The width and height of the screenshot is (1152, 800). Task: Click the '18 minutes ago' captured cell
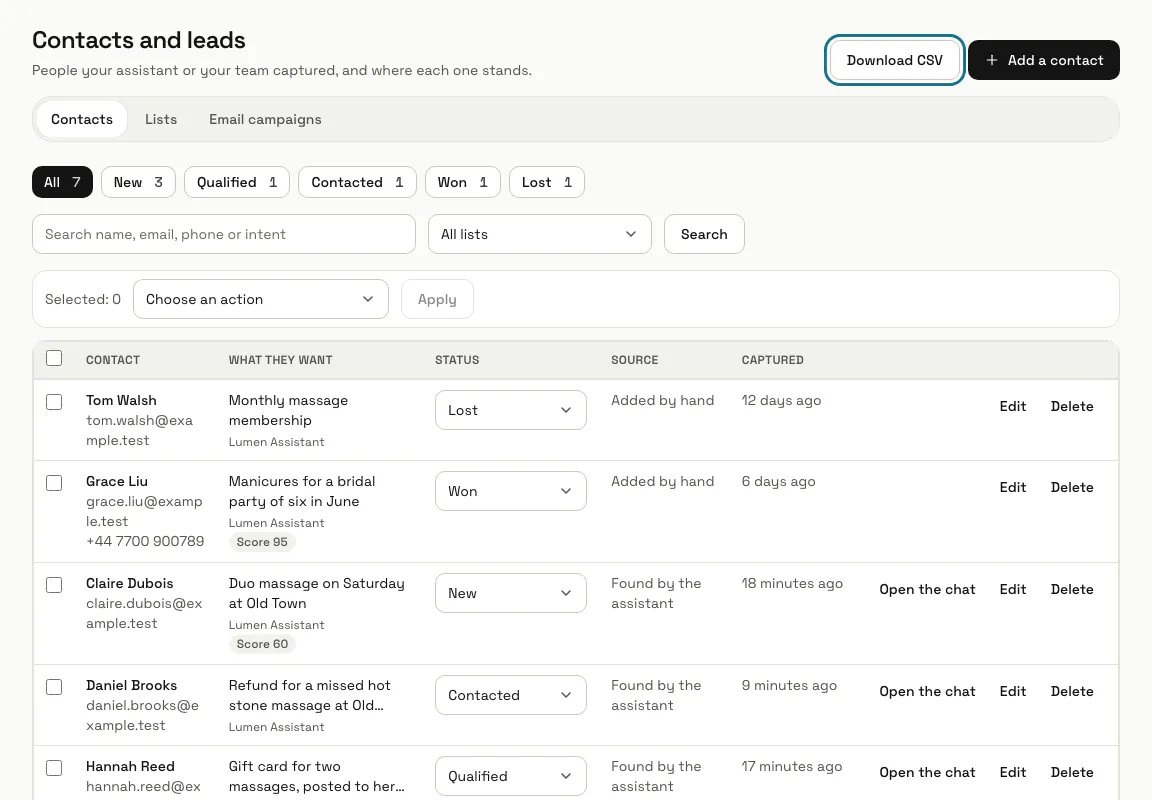[x=792, y=583]
